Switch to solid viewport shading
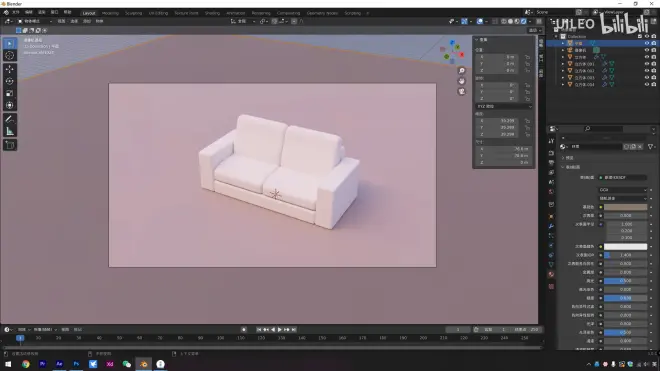 point(510,21)
